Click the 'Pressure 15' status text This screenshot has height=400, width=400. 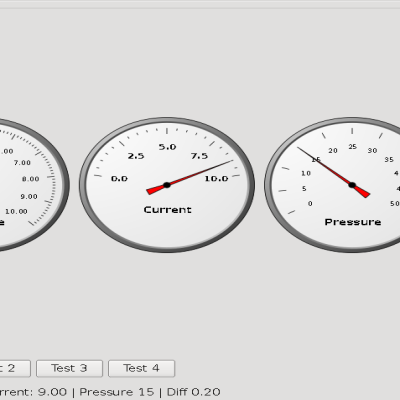[x=117, y=392]
